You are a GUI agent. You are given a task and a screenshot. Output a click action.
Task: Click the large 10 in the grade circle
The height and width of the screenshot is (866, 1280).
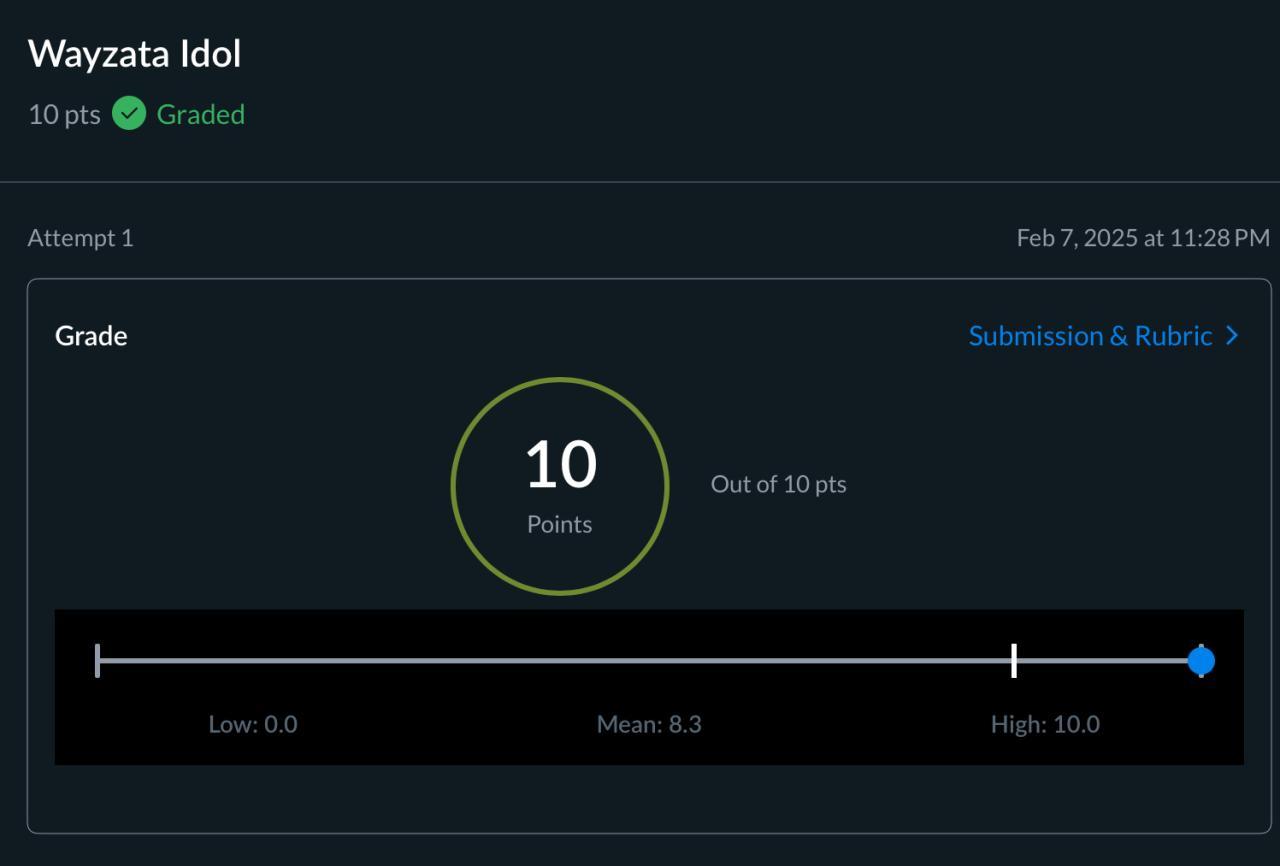560,466
